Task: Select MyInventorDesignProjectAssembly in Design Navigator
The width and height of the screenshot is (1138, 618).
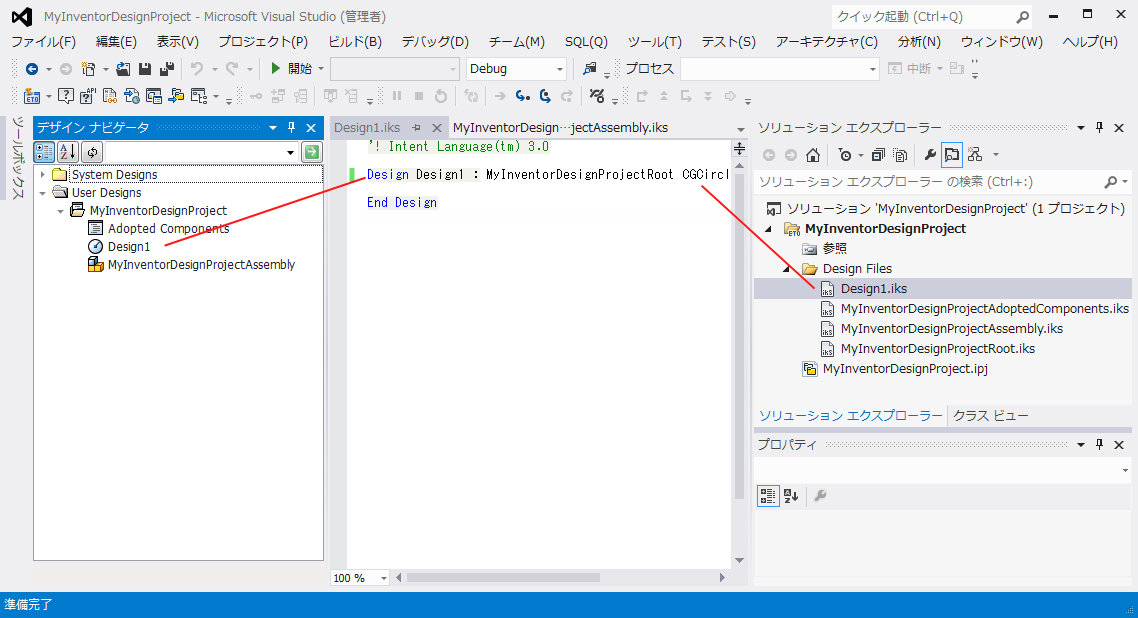Action: click(201, 265)
